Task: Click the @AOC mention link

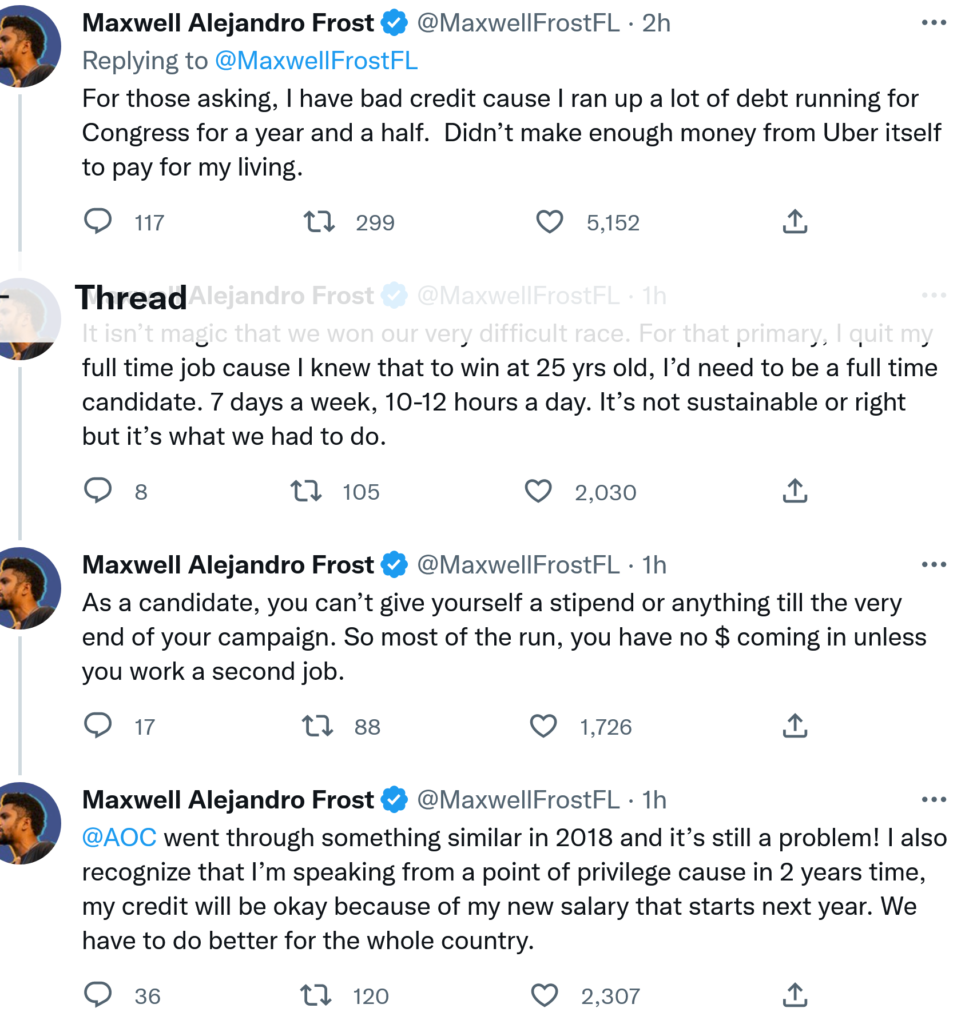Action: (x=119, y=838)
